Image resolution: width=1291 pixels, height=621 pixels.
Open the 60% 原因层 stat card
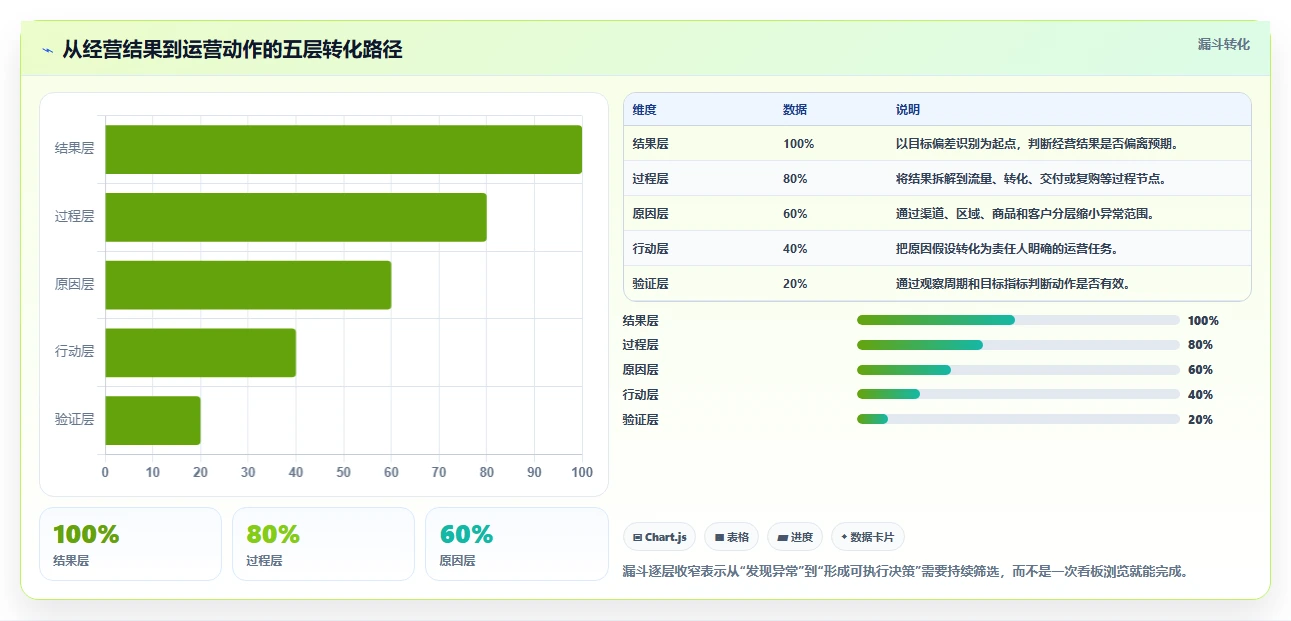pos(516,544)
